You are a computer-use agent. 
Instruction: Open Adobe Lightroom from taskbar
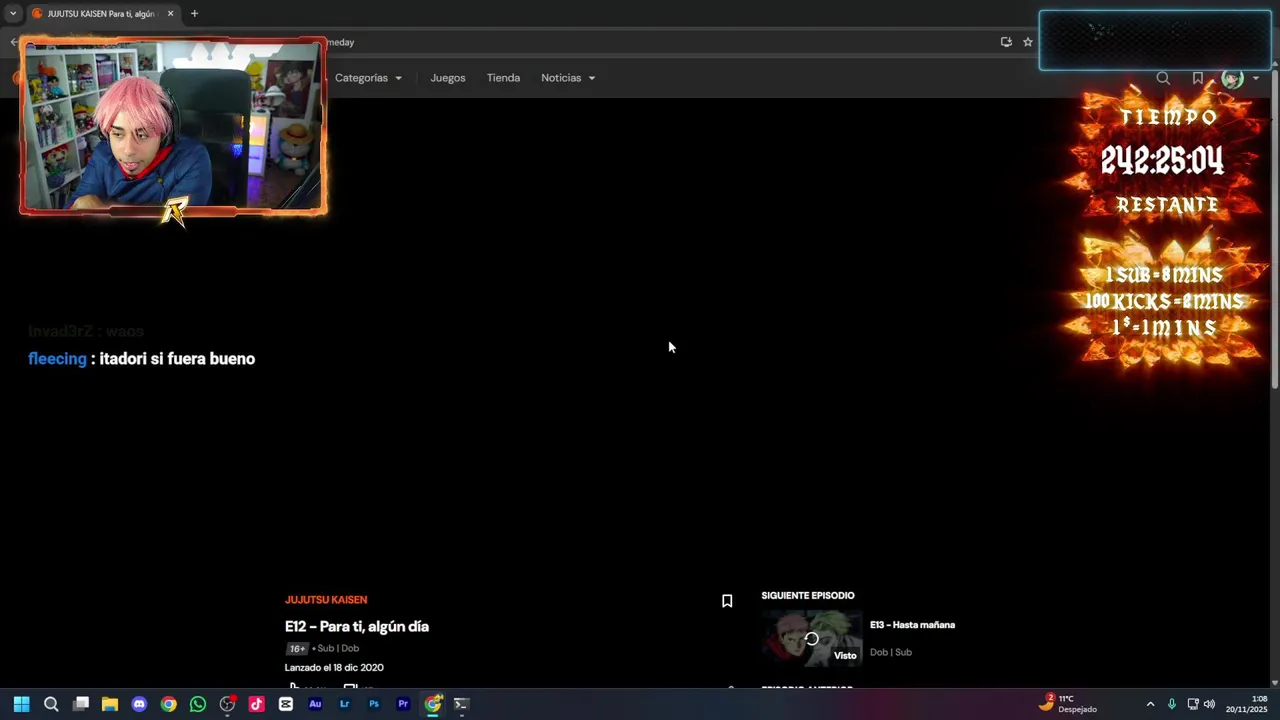click(344, 704)
